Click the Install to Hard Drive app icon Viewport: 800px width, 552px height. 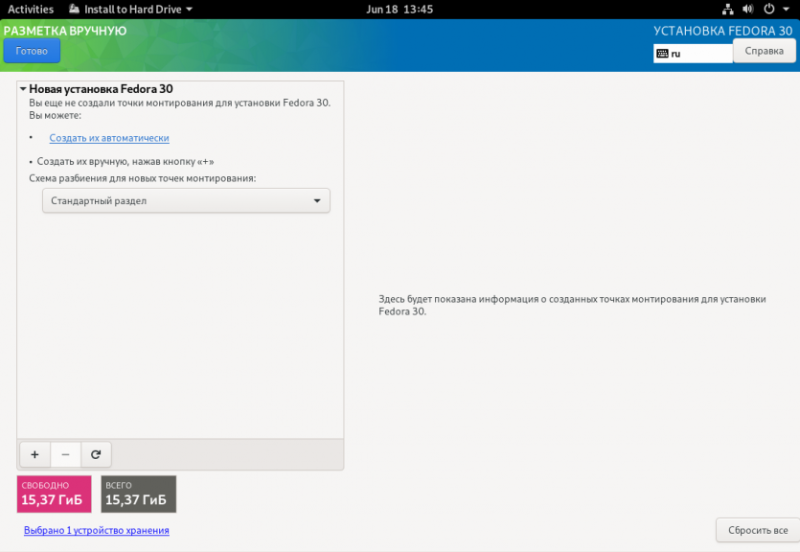pyautogui.click(x=74, y=9)
